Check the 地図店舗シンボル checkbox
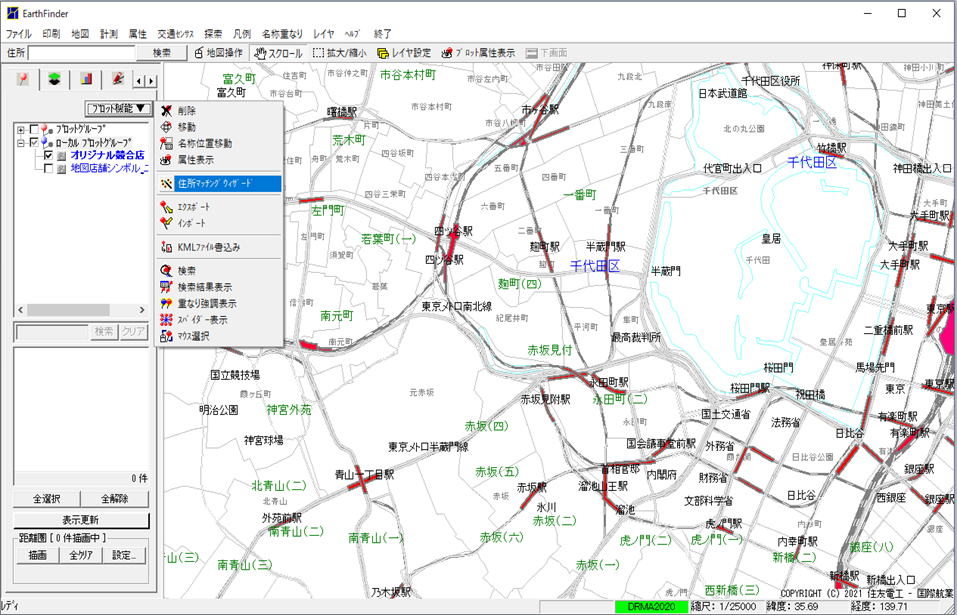This screenshot has width=957, height=615. click(x=48, y=169)
